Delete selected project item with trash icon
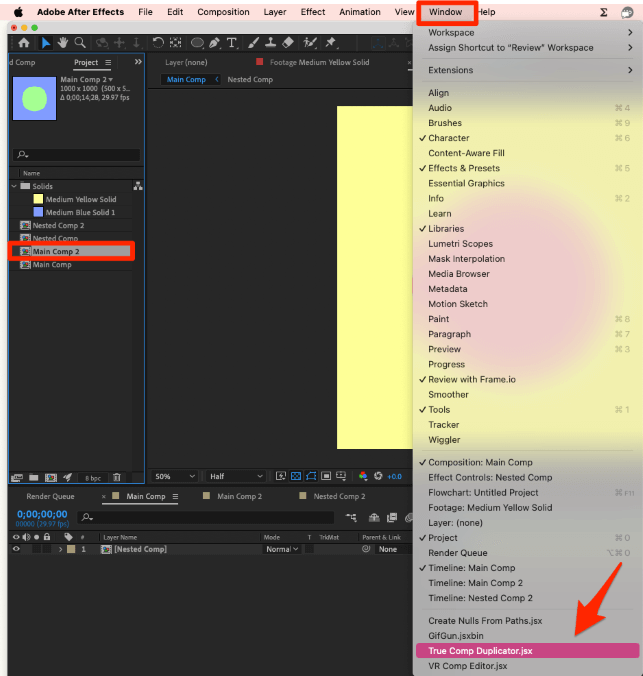Screen dimensions: 643x676 coord(116,477)
